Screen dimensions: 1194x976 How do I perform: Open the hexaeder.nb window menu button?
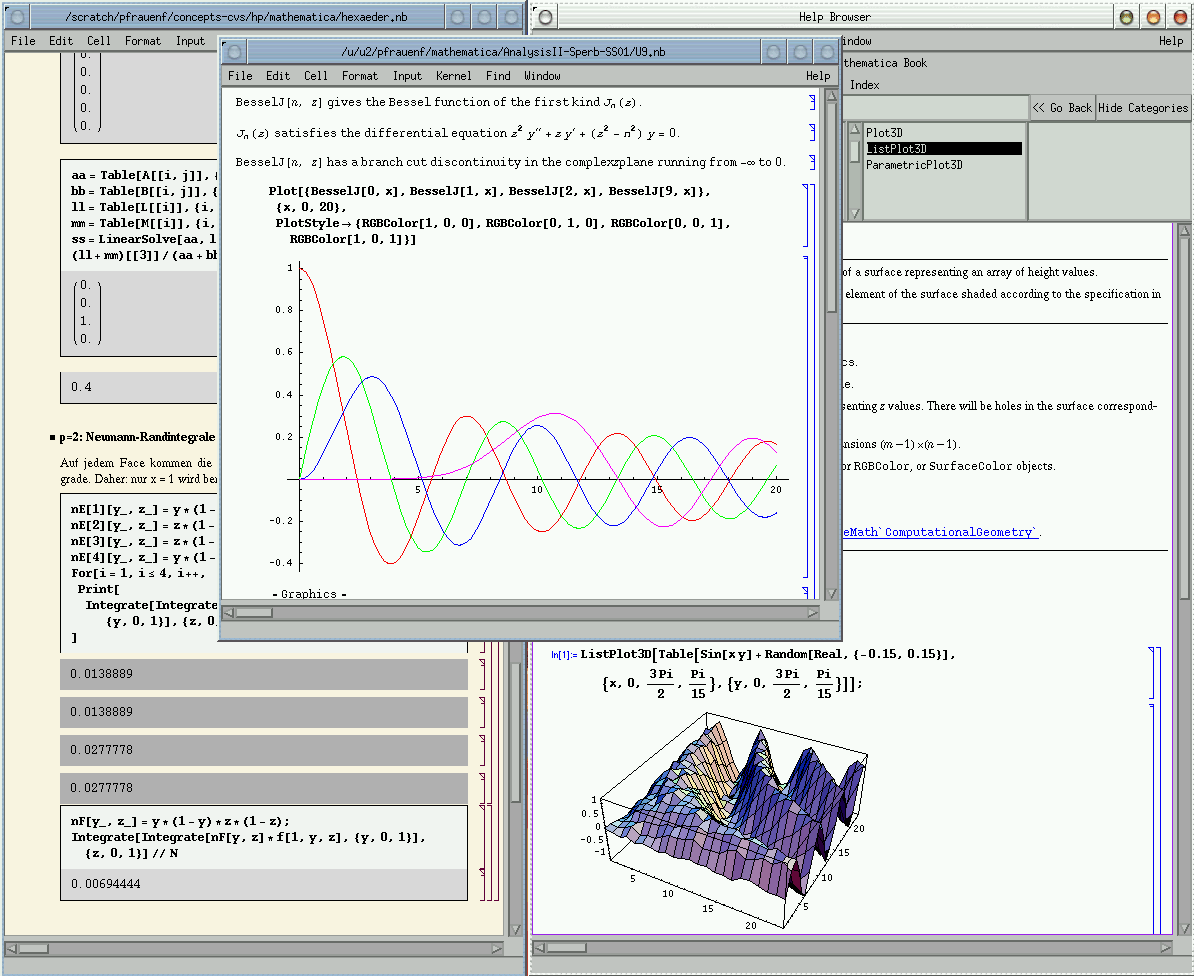tap(15, 17)
